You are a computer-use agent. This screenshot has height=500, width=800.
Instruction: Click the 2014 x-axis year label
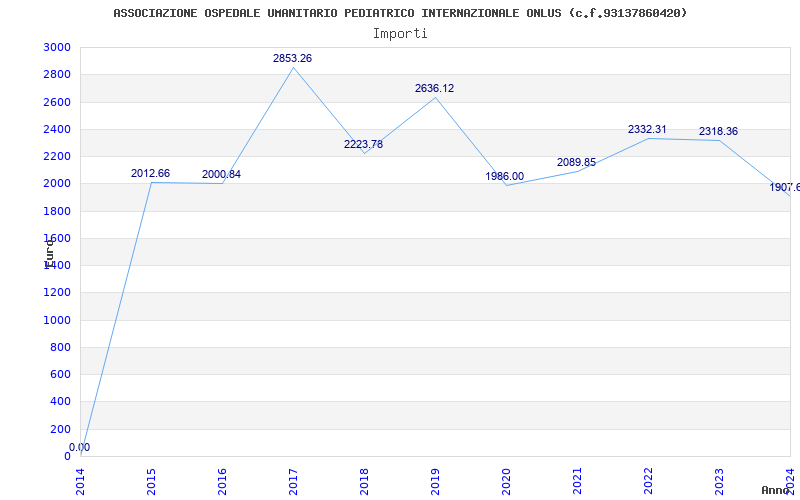pyautogui.click(x=81, y=482)
